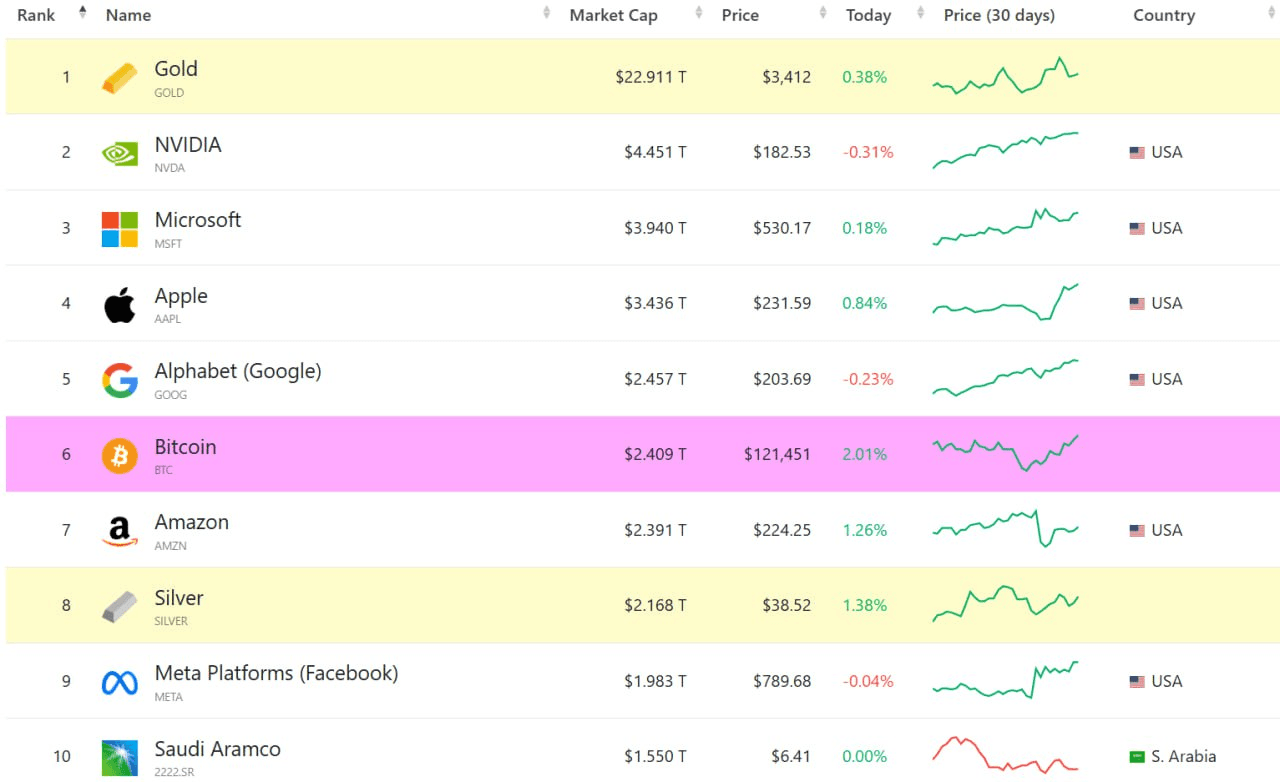Click the $38.52 Silver price
This screenshot has height=782, width=1280.
coord(786,606)
